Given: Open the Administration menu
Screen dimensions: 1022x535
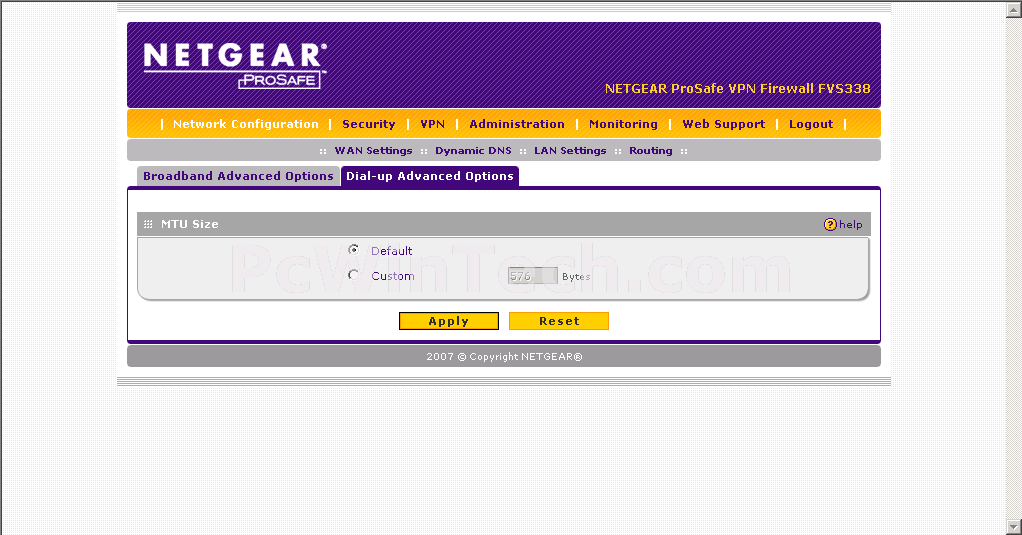Looking at the screenshot, I should click(x=517, y=124).
